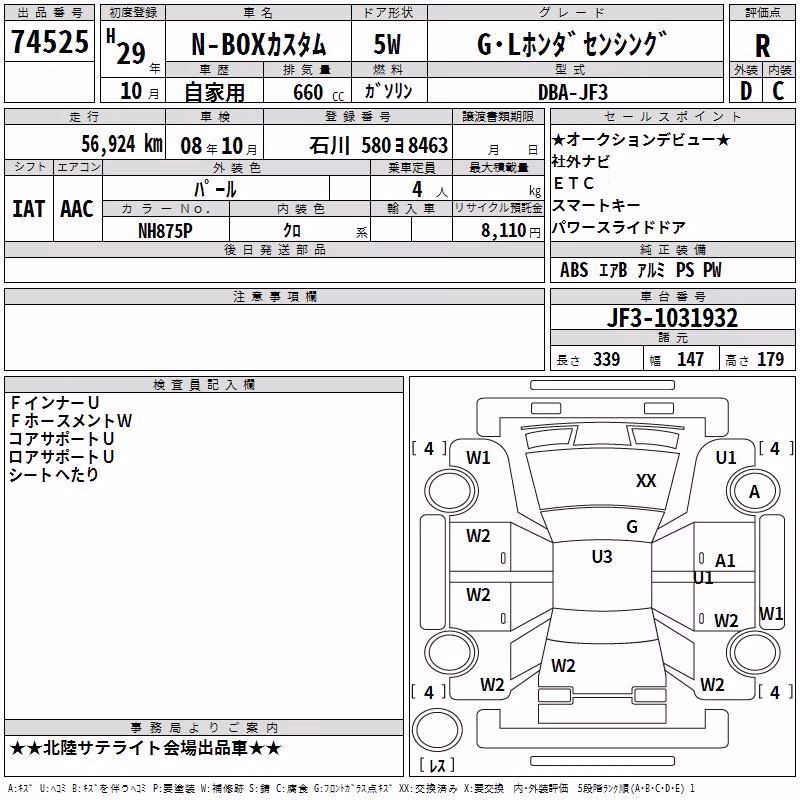Select the 後日発送部品 header
The height and width of the screenshot is (800, 800).
(274, 249)
